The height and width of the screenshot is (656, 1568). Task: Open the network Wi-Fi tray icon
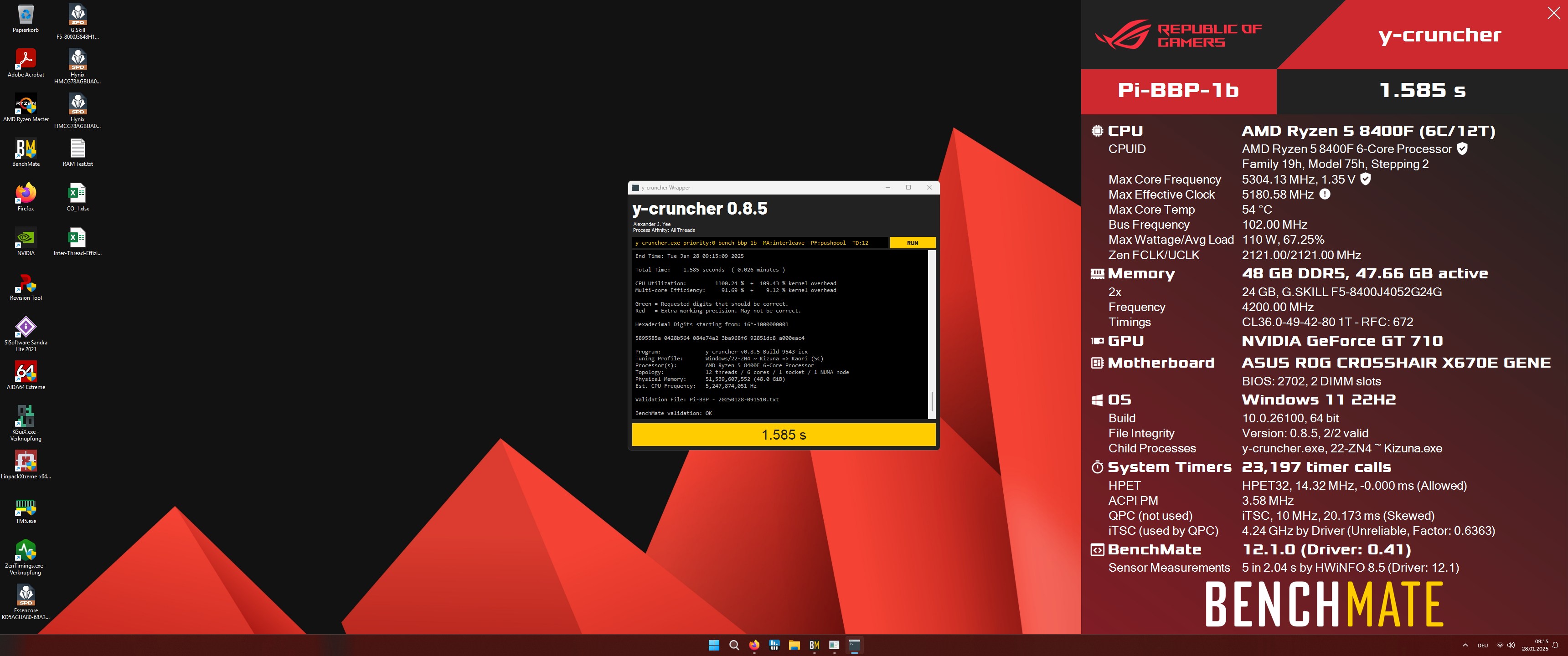tap(1500, 645)
